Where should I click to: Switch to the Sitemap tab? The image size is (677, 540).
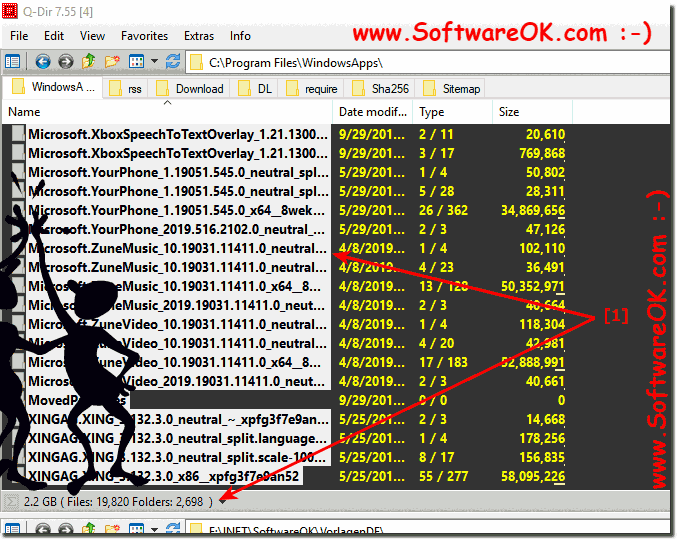[x=451, y=88]
